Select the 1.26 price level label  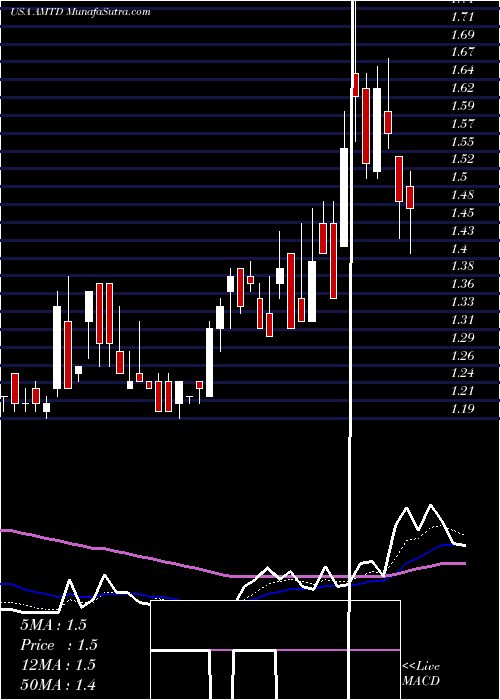(x=462, y=356)
